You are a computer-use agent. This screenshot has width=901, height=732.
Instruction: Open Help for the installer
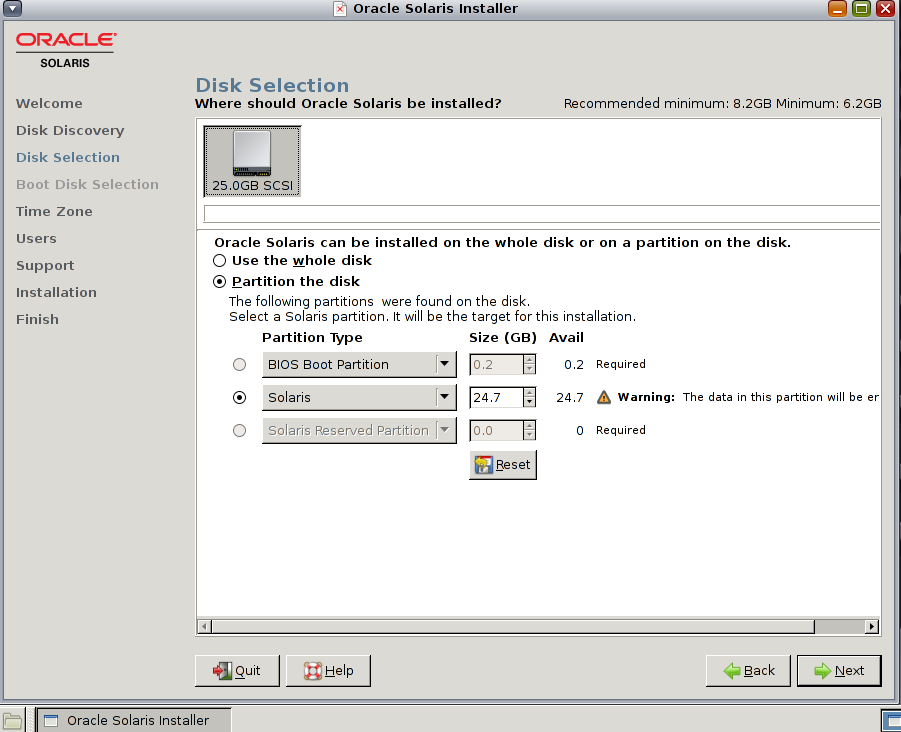328,671
